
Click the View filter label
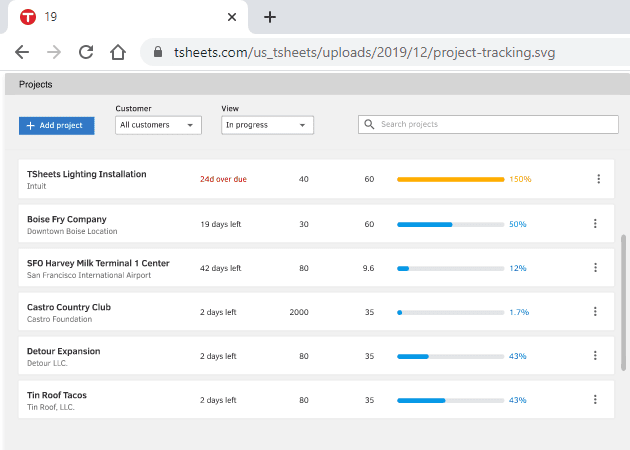tap(230, 108)
